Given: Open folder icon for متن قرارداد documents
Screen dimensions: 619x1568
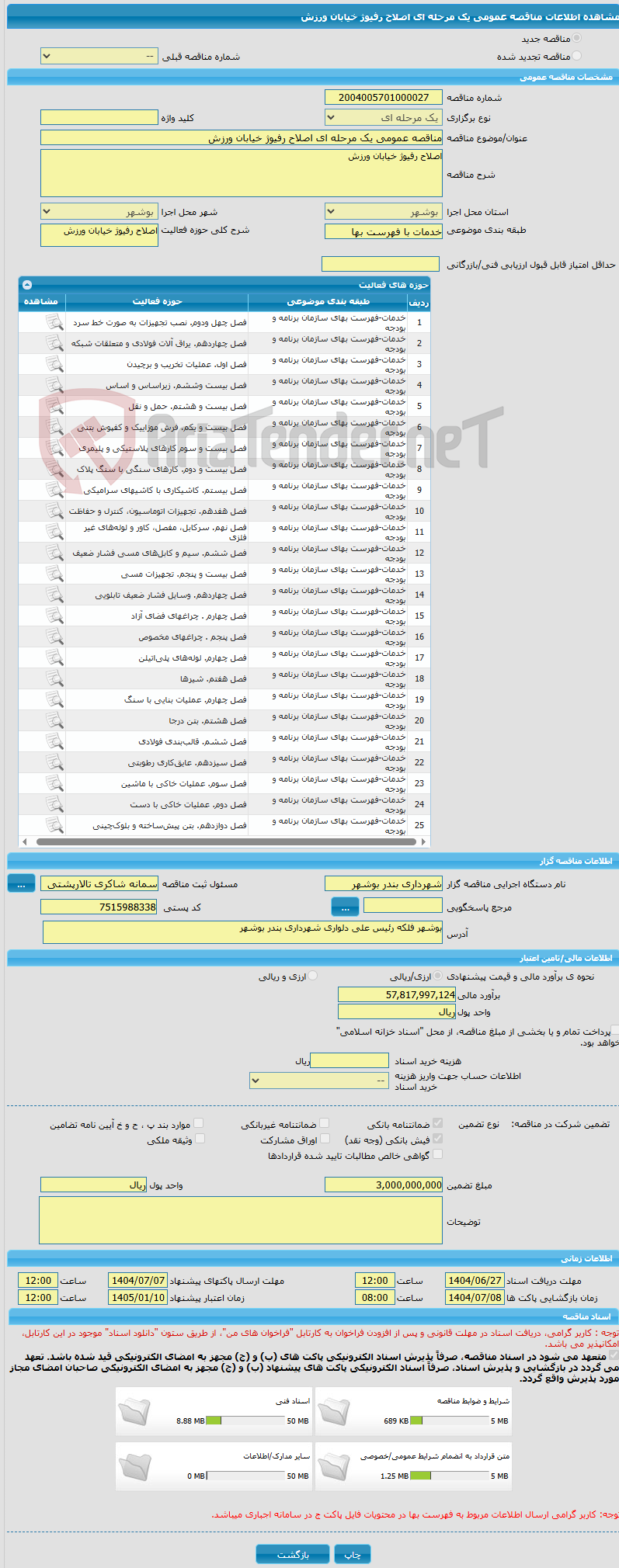Looking at the screenshot, I should pos(334,1467).
